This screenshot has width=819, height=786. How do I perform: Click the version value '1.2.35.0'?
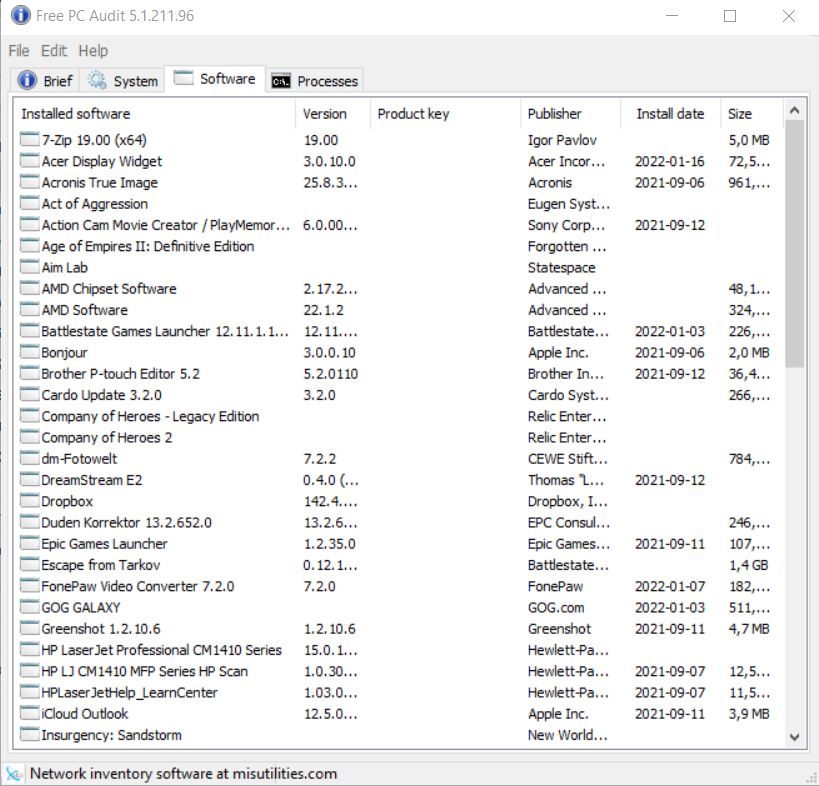click(330, 544)
